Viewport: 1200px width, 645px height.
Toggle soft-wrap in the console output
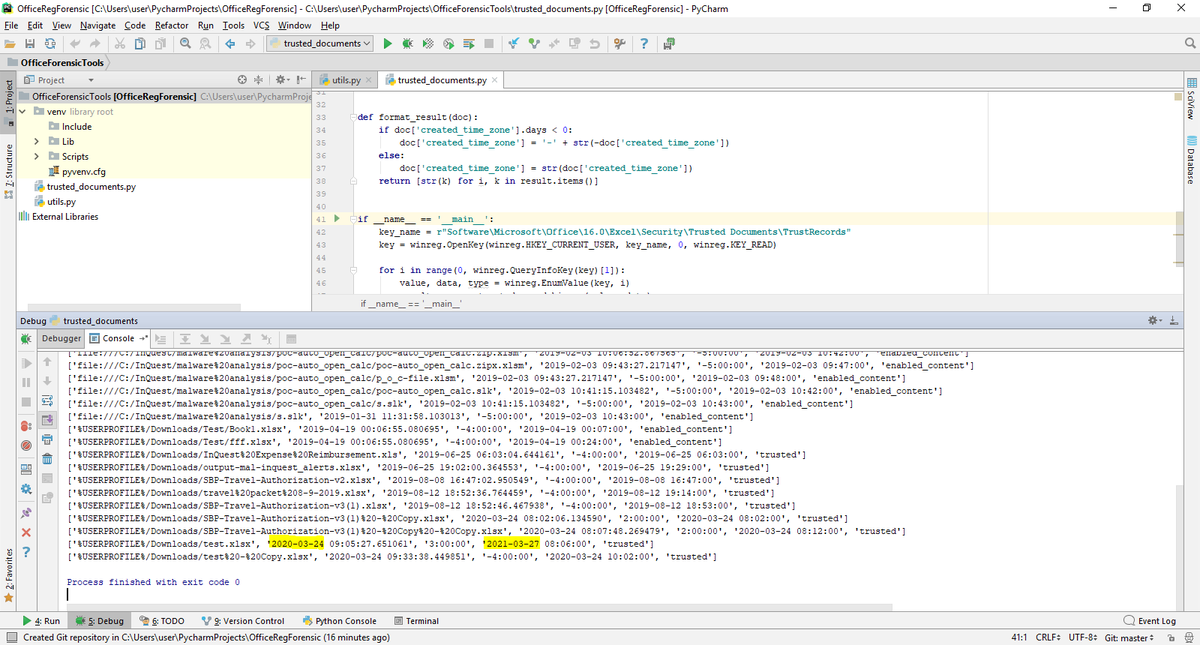[x=47, y=401]
